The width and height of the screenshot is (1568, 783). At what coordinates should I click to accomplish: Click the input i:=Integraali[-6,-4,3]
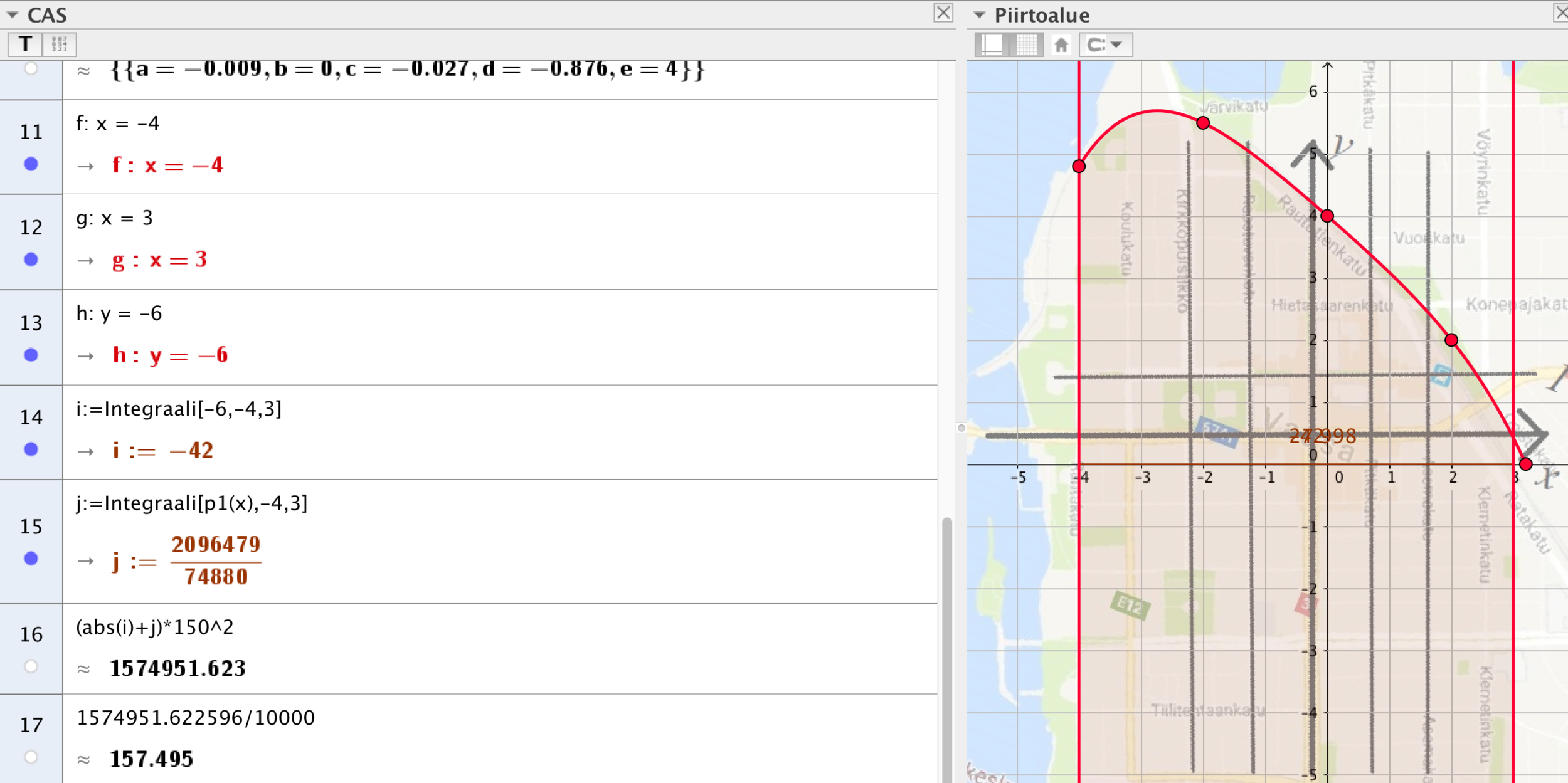point(179,409)
